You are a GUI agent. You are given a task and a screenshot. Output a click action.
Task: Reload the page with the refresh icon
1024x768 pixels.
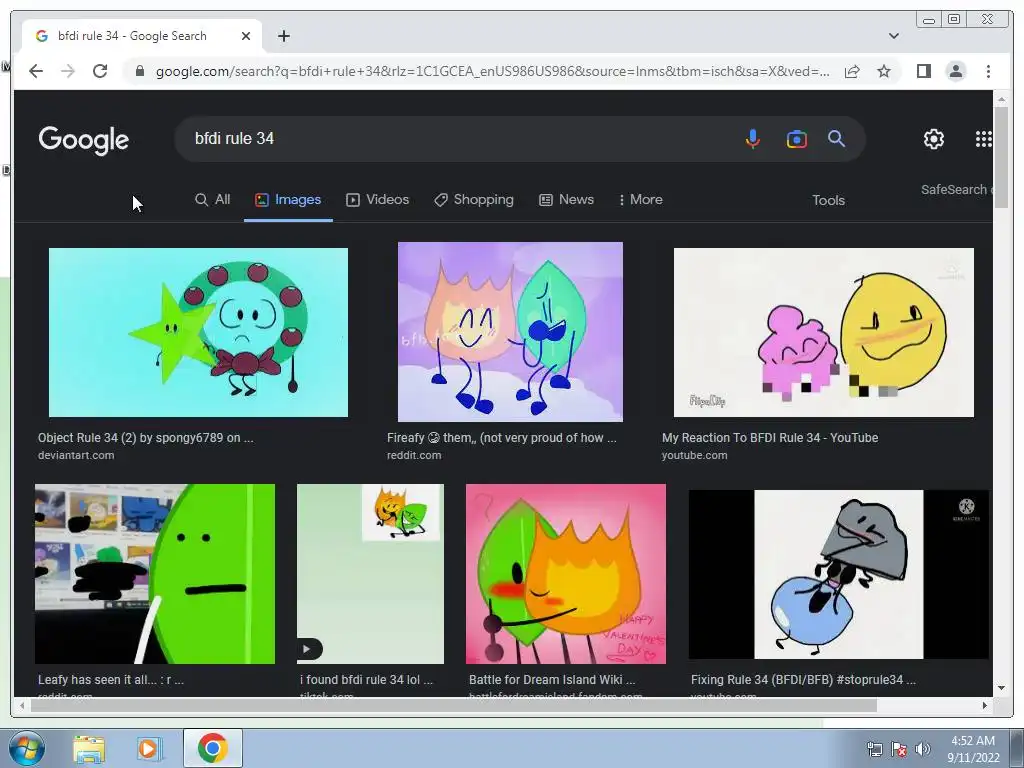100,71
